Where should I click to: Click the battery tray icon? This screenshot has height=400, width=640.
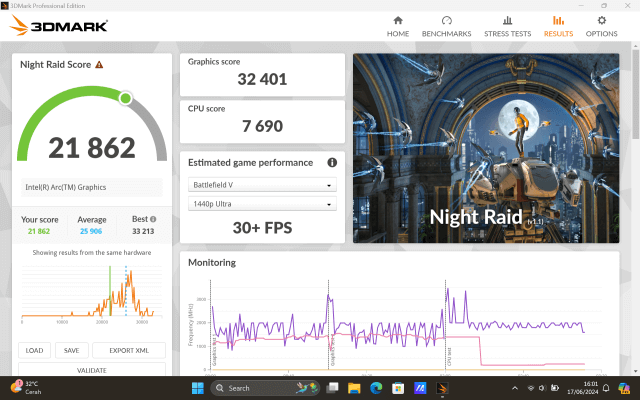pyautogui.click(x=555, y=388)
